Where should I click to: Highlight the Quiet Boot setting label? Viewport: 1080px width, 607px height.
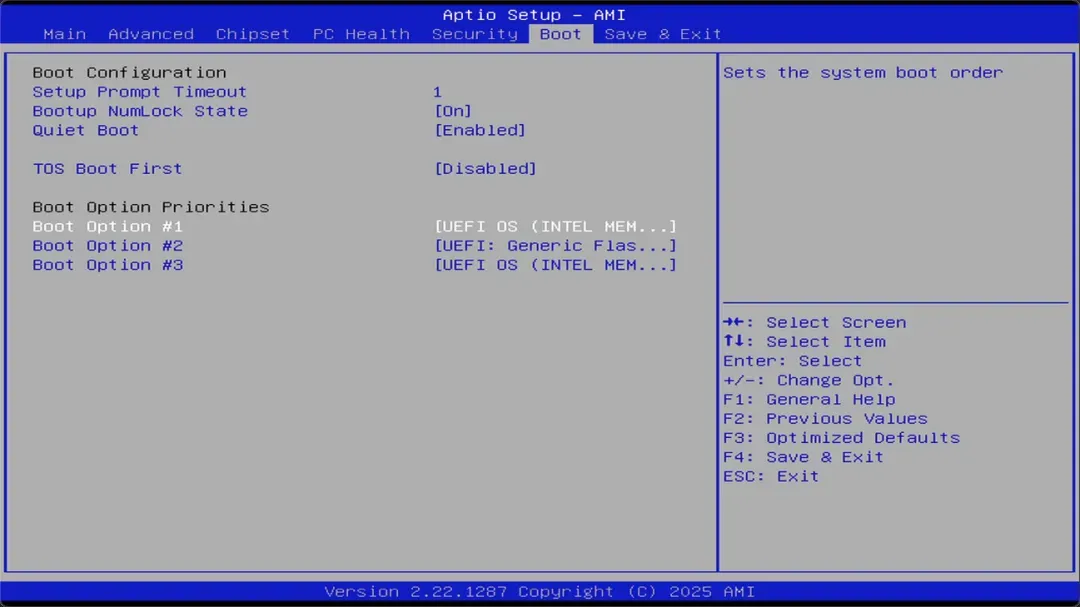coord(86,130)
